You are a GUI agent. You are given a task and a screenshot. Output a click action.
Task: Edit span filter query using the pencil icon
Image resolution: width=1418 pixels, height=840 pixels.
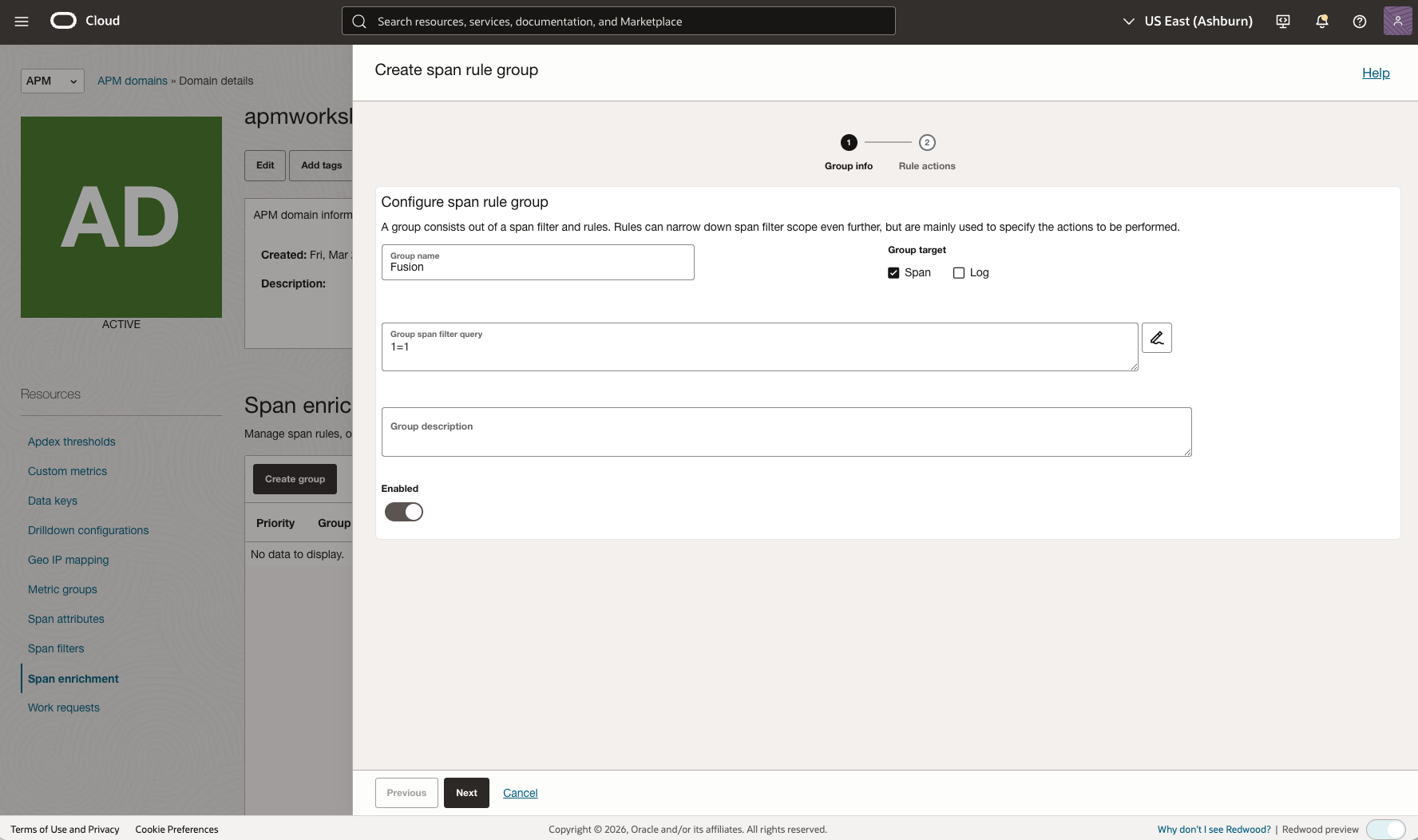coord(1156,337)
